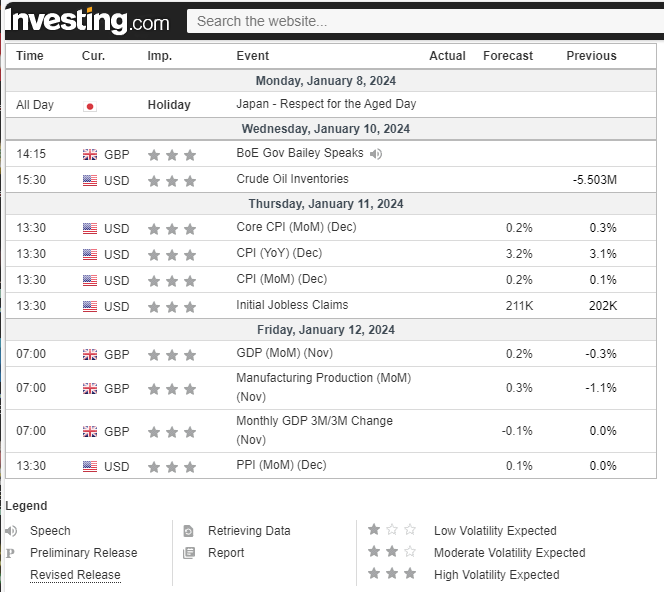
Task: Open the CPI (YoY) (Dec) event
Action: (x=279, y=253)
